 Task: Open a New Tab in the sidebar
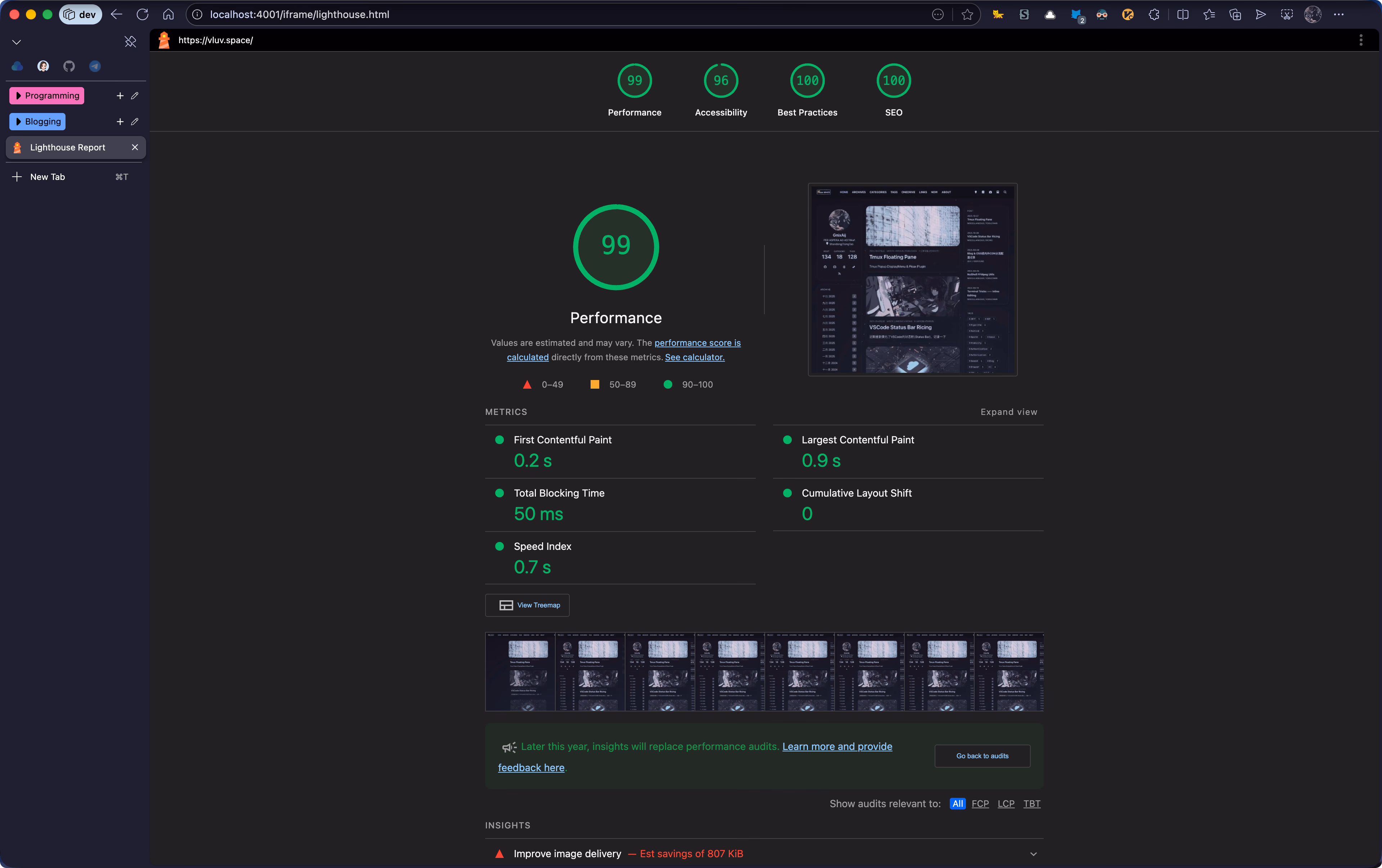coord(47,177)
